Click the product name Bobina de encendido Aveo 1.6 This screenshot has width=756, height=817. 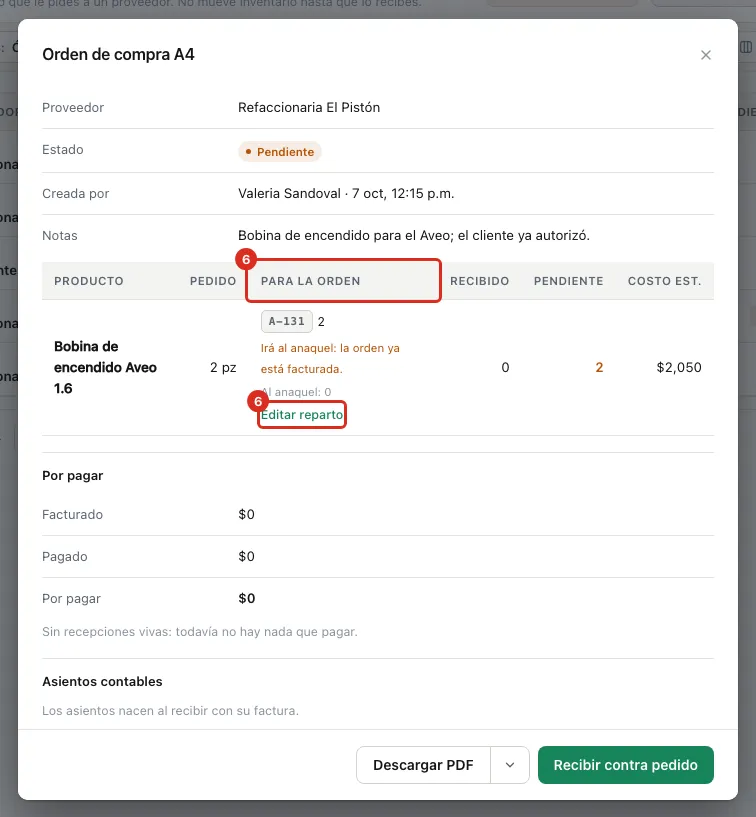click(x=105, y=367)
